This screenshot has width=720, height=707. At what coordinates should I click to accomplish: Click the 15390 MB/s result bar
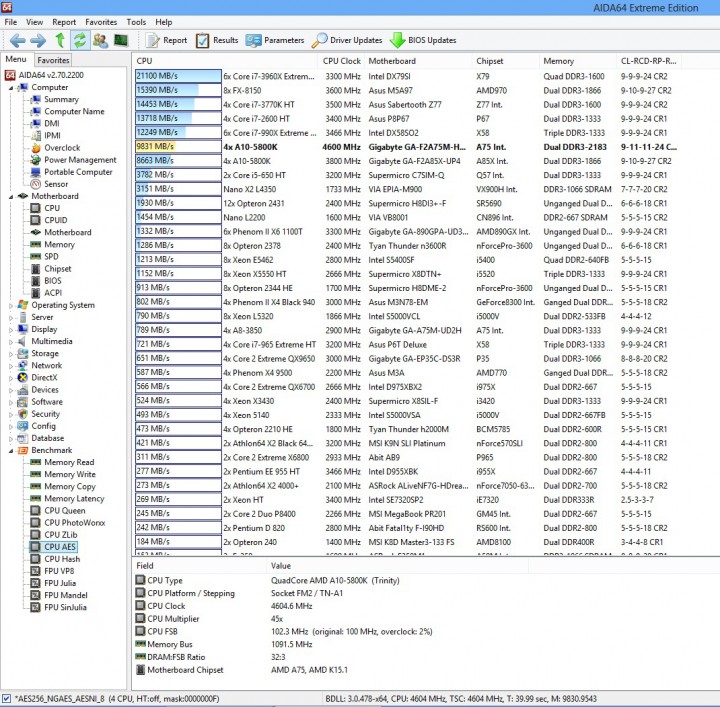pyautogui.click(x=178, y=90)
